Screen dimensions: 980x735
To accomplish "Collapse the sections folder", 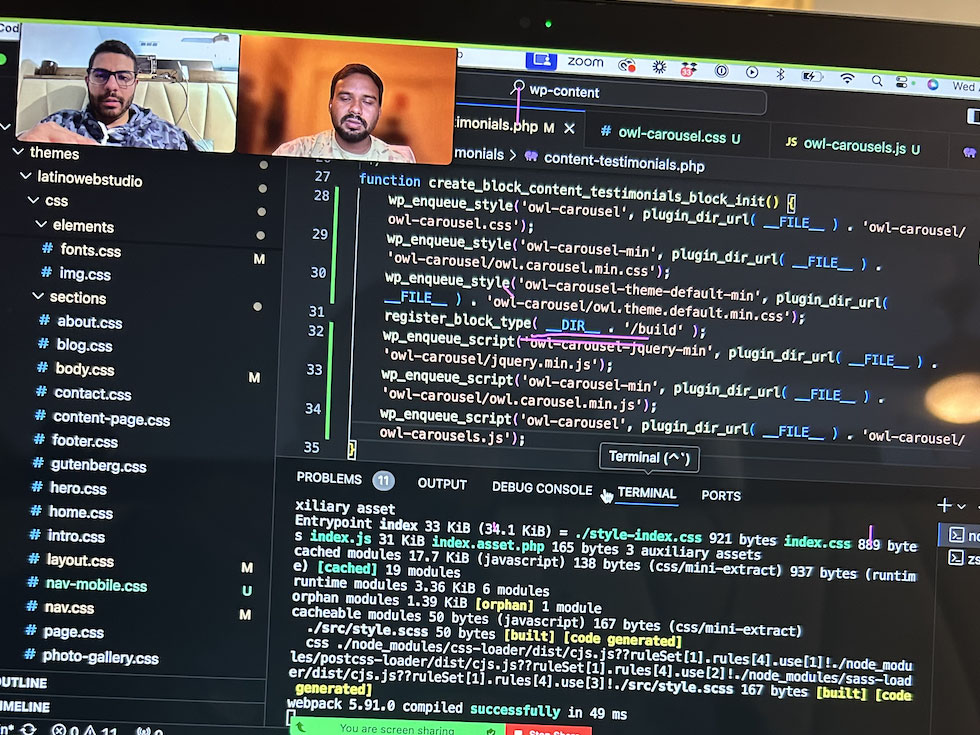I will click(38, 296).
